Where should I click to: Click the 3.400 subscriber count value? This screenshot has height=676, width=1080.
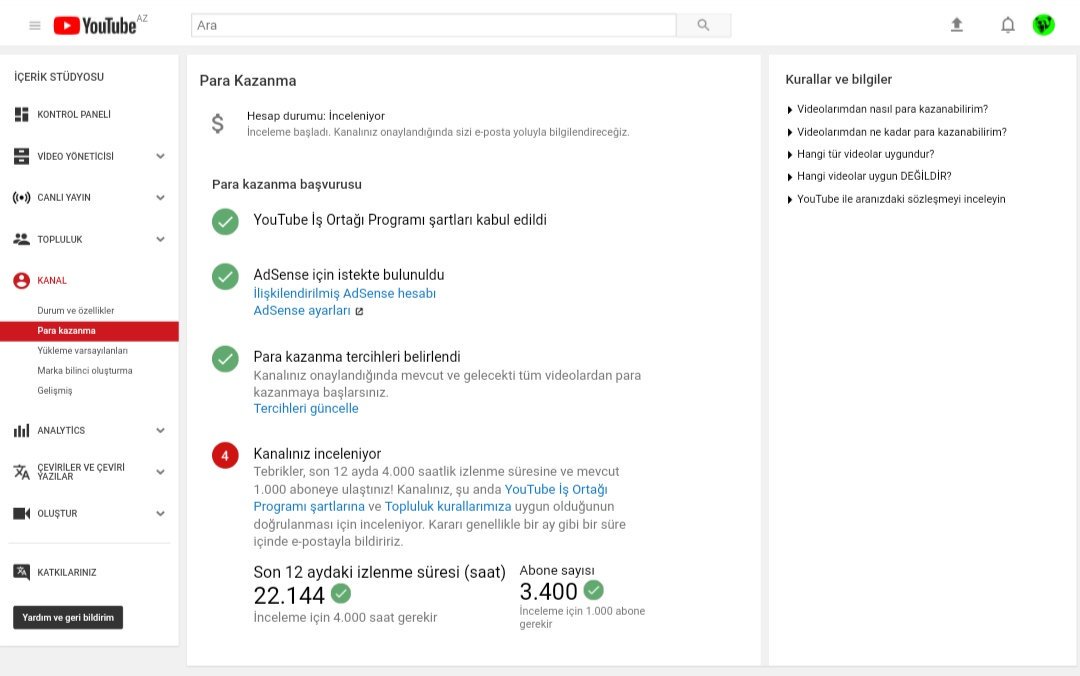[x=548, y=591]
